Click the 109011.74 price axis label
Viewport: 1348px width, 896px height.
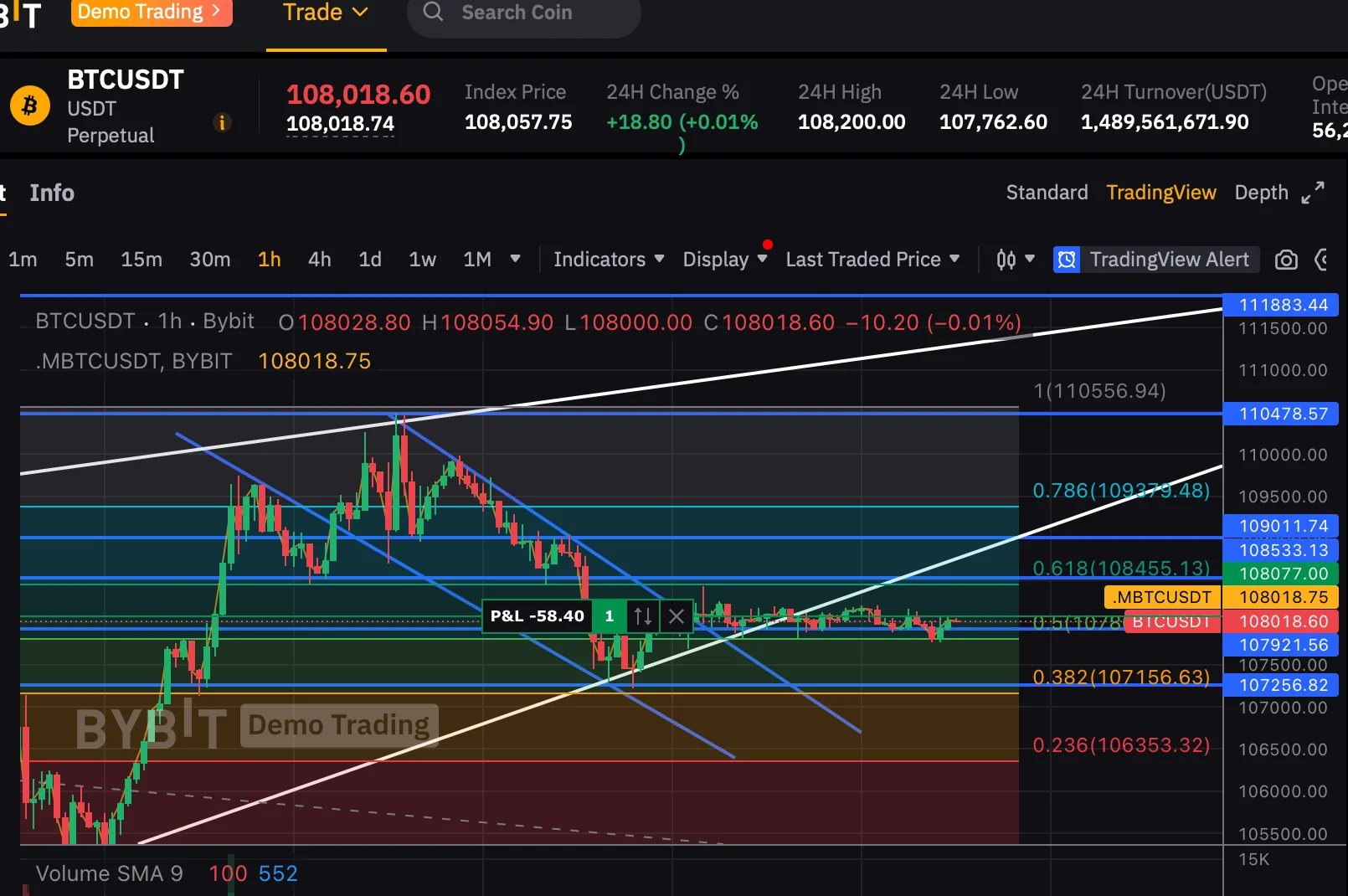click(1281, 526)
